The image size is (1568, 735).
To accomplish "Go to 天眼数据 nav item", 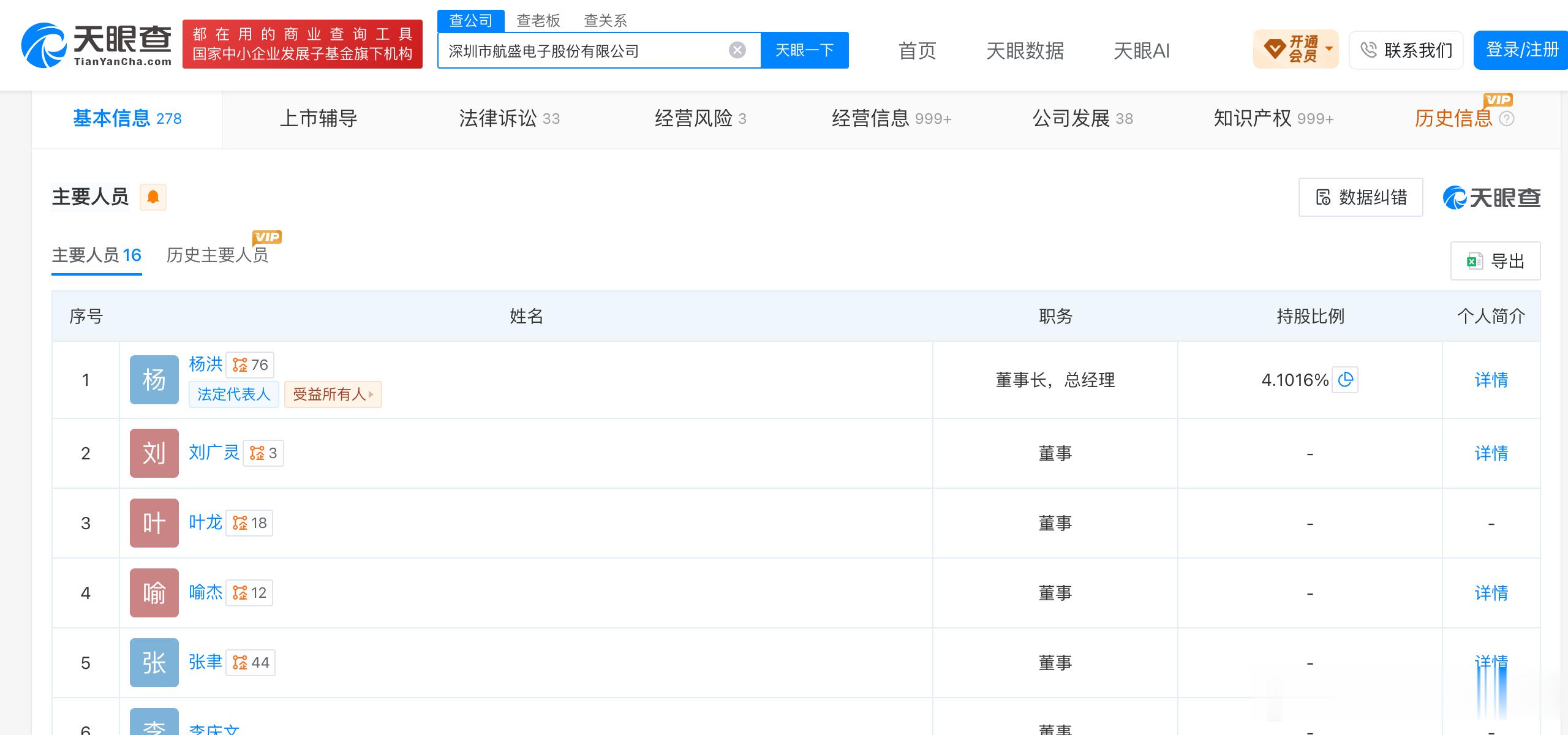I will (x=1025, y=51).
